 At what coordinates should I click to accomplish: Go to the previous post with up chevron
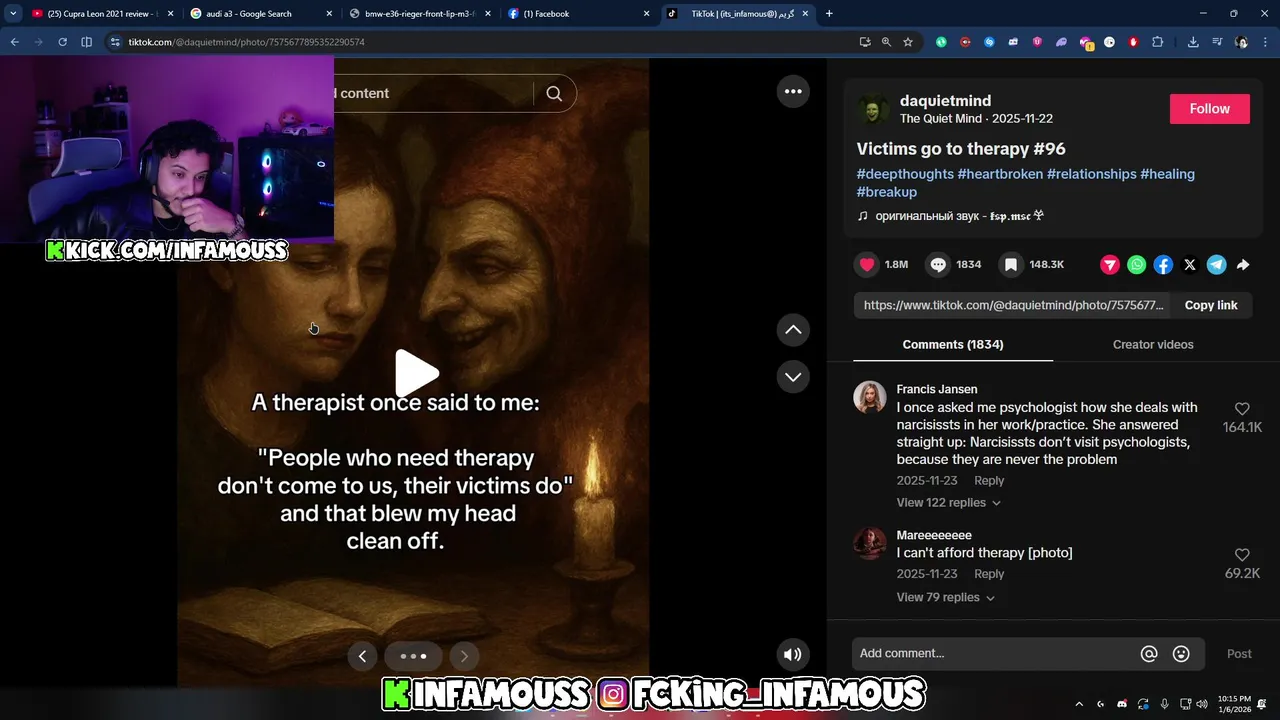click(x=793, y=330)
